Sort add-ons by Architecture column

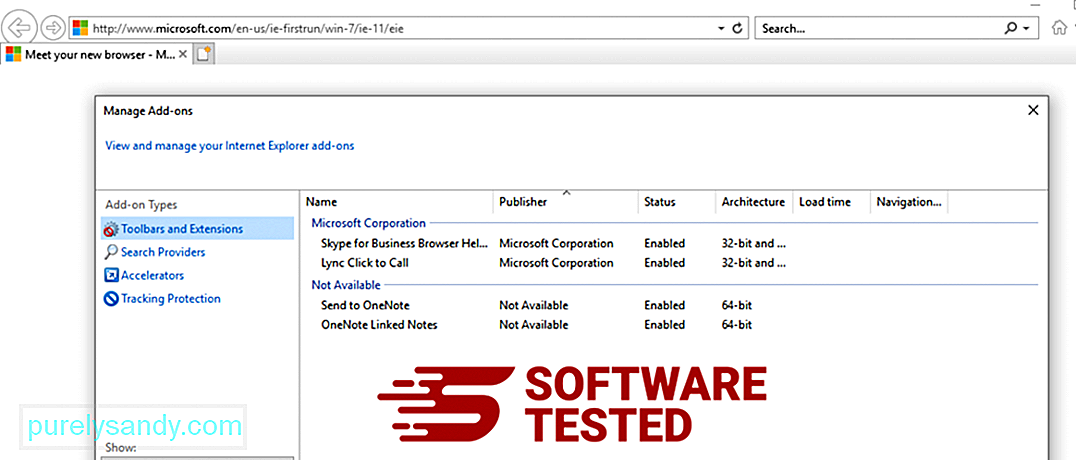tap(753, 202)
